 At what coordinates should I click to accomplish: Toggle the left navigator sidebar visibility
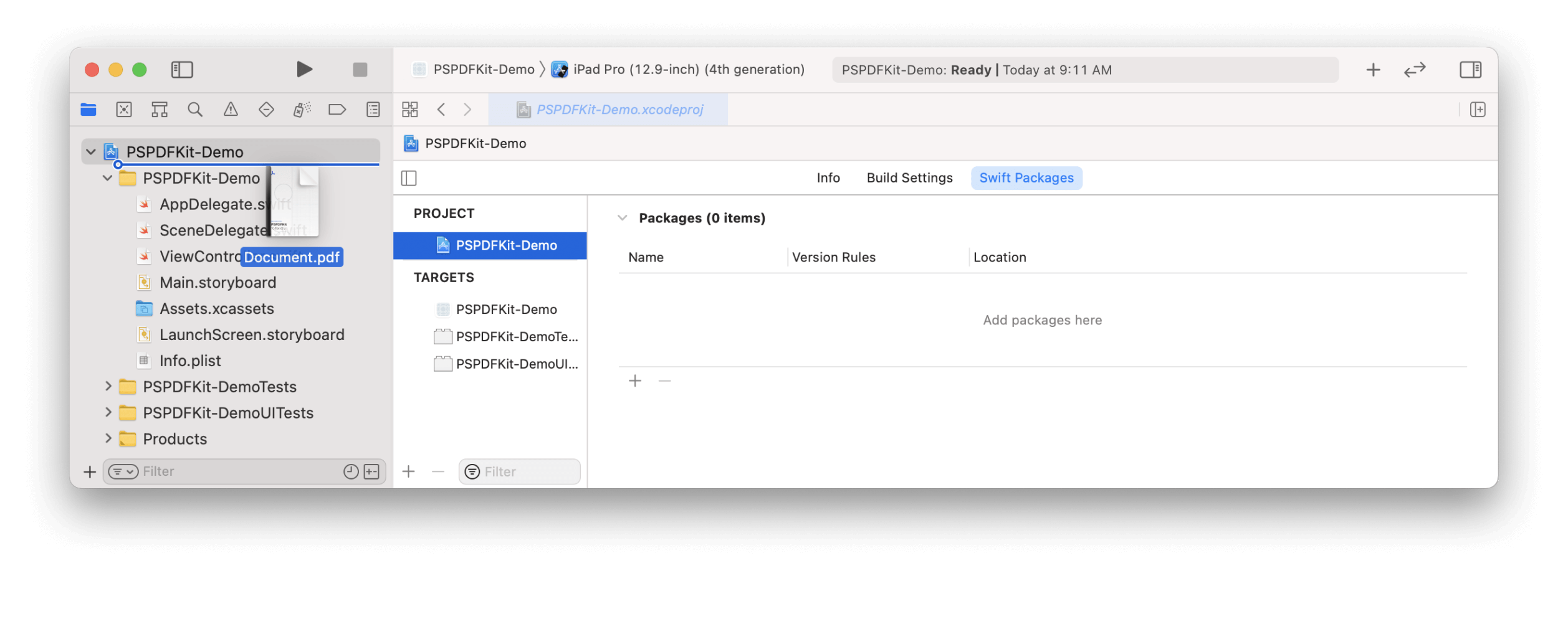click(182, 69)
